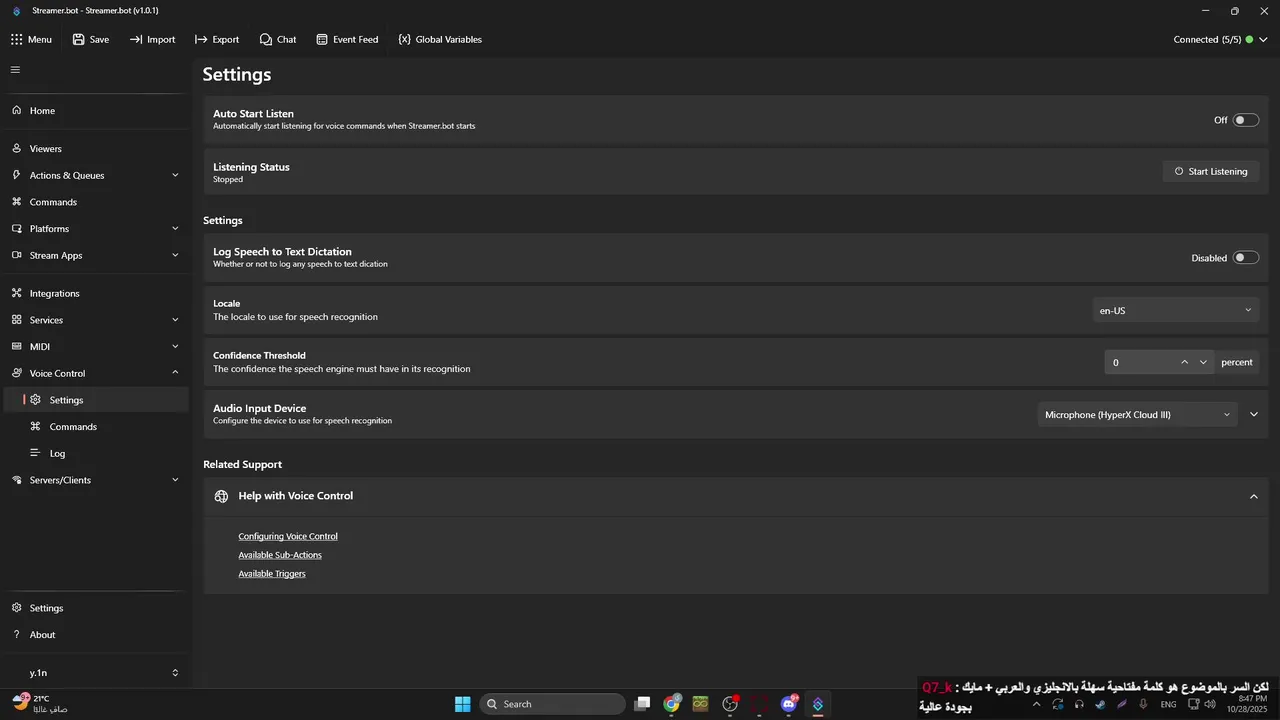Expand the Servers/Clients sidebar section

tap(94, 480)
